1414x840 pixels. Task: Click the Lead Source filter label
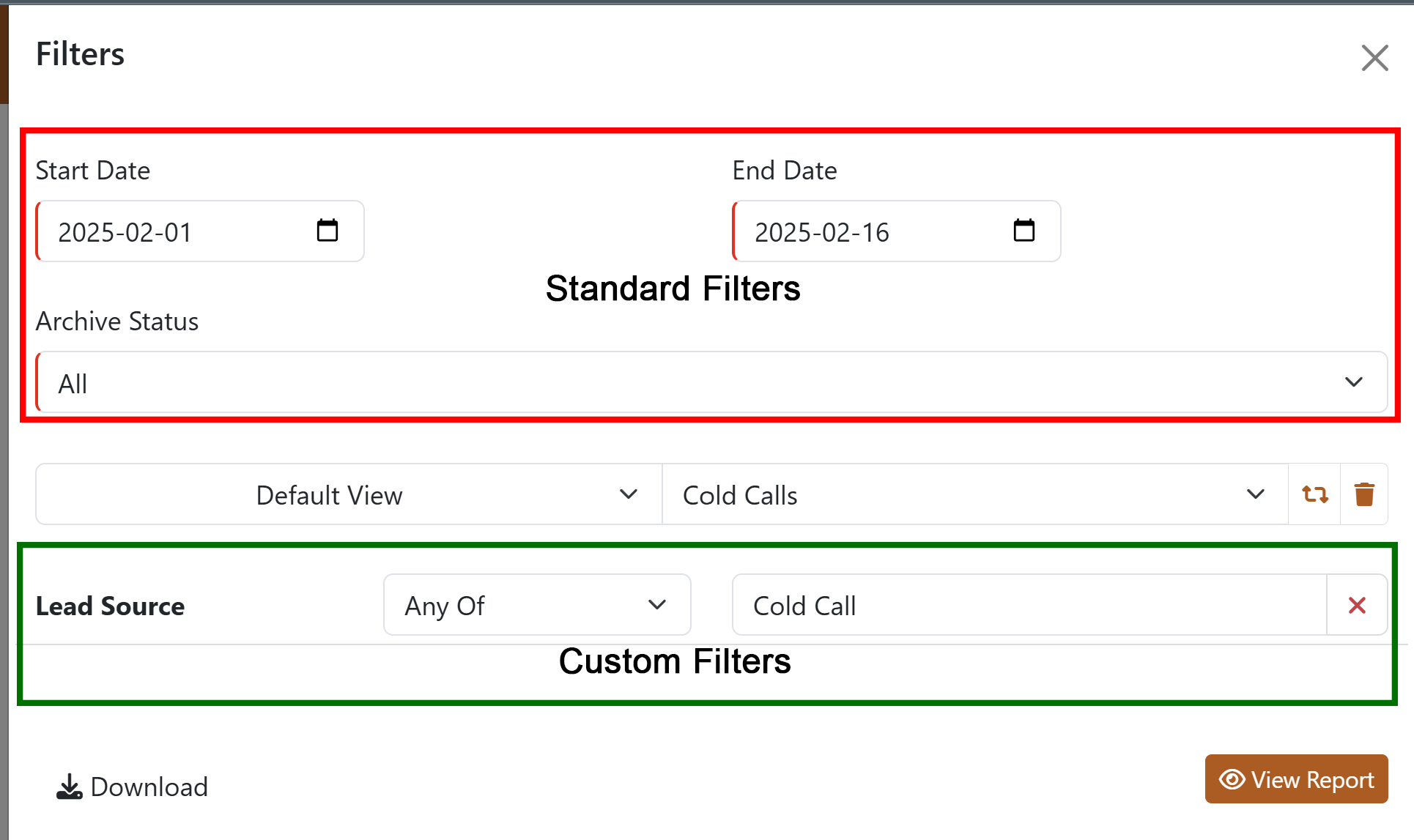110,606
